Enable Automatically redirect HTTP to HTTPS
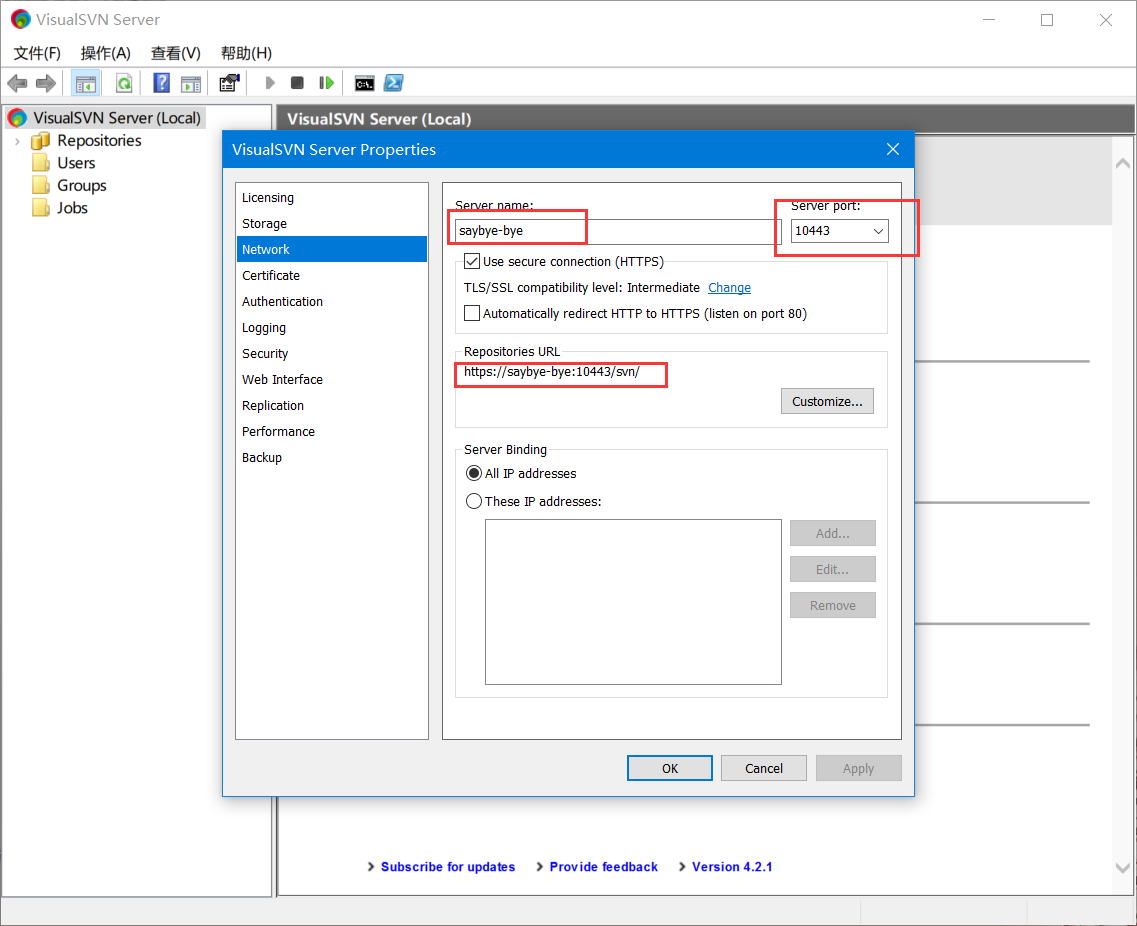The image size is (1137, 926). (472, 313)
